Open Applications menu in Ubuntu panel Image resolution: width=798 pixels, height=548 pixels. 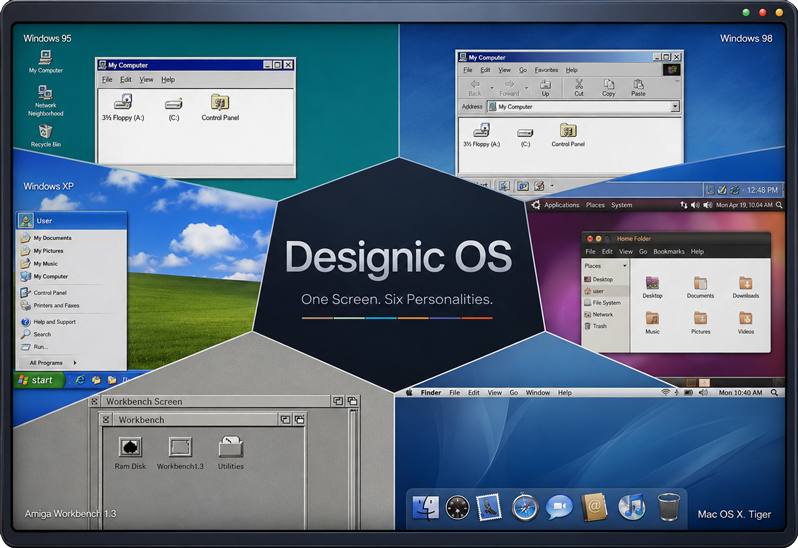click(561, 205)
